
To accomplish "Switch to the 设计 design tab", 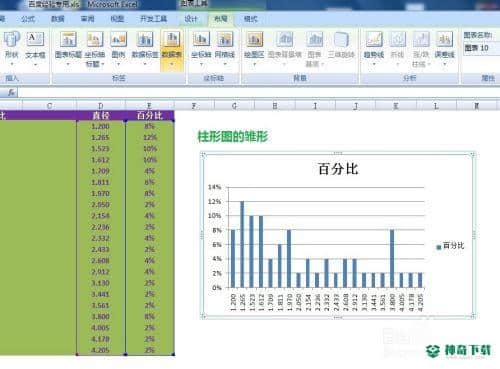I will coord(191,19).
